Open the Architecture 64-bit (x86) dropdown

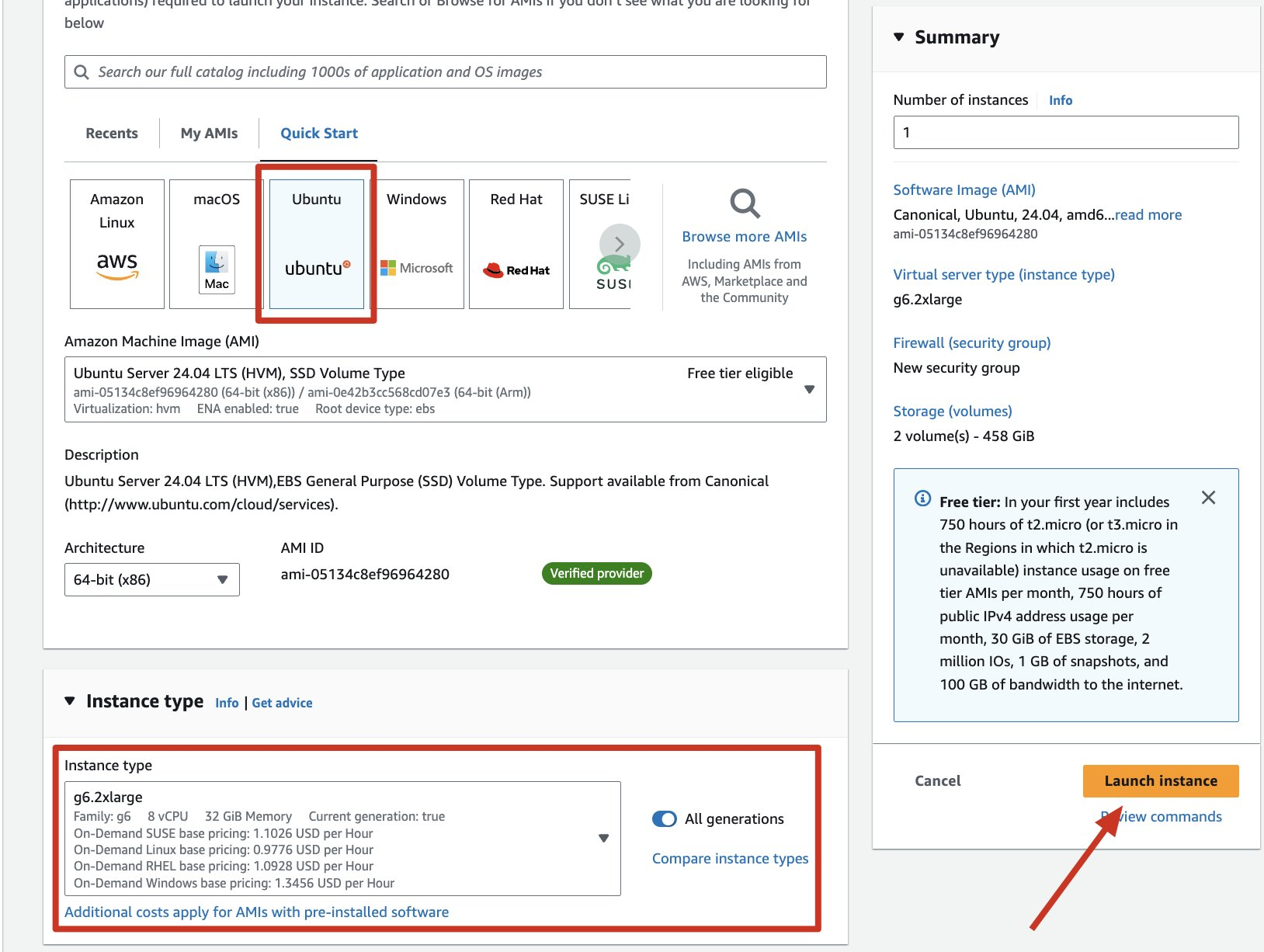152,580
